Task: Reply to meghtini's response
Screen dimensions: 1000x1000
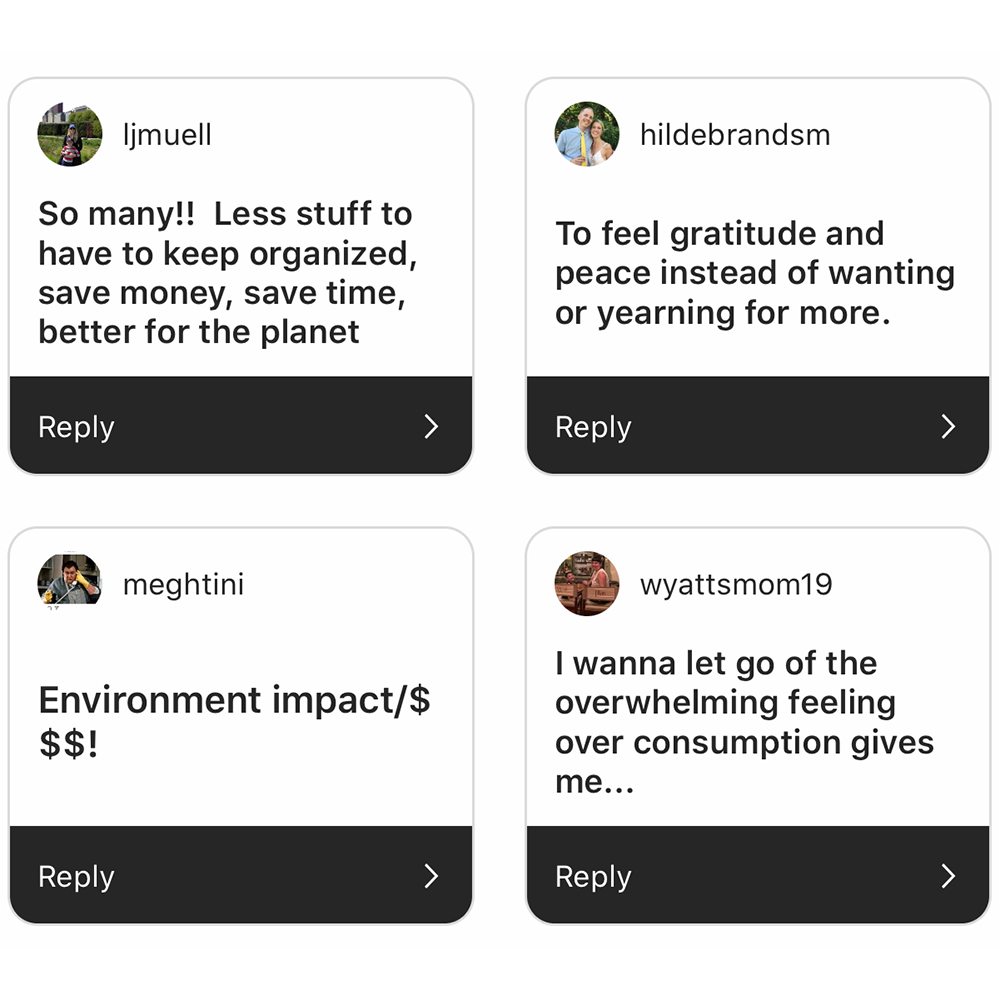Action: 241,874
